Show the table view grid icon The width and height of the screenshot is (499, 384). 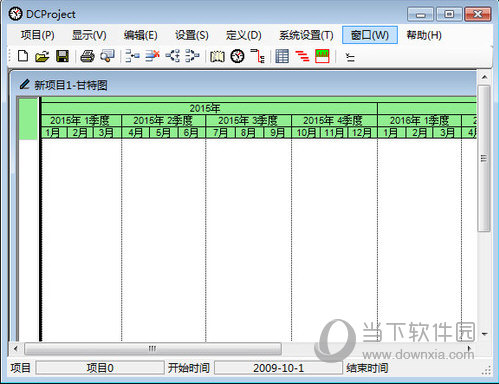[282, 56]
